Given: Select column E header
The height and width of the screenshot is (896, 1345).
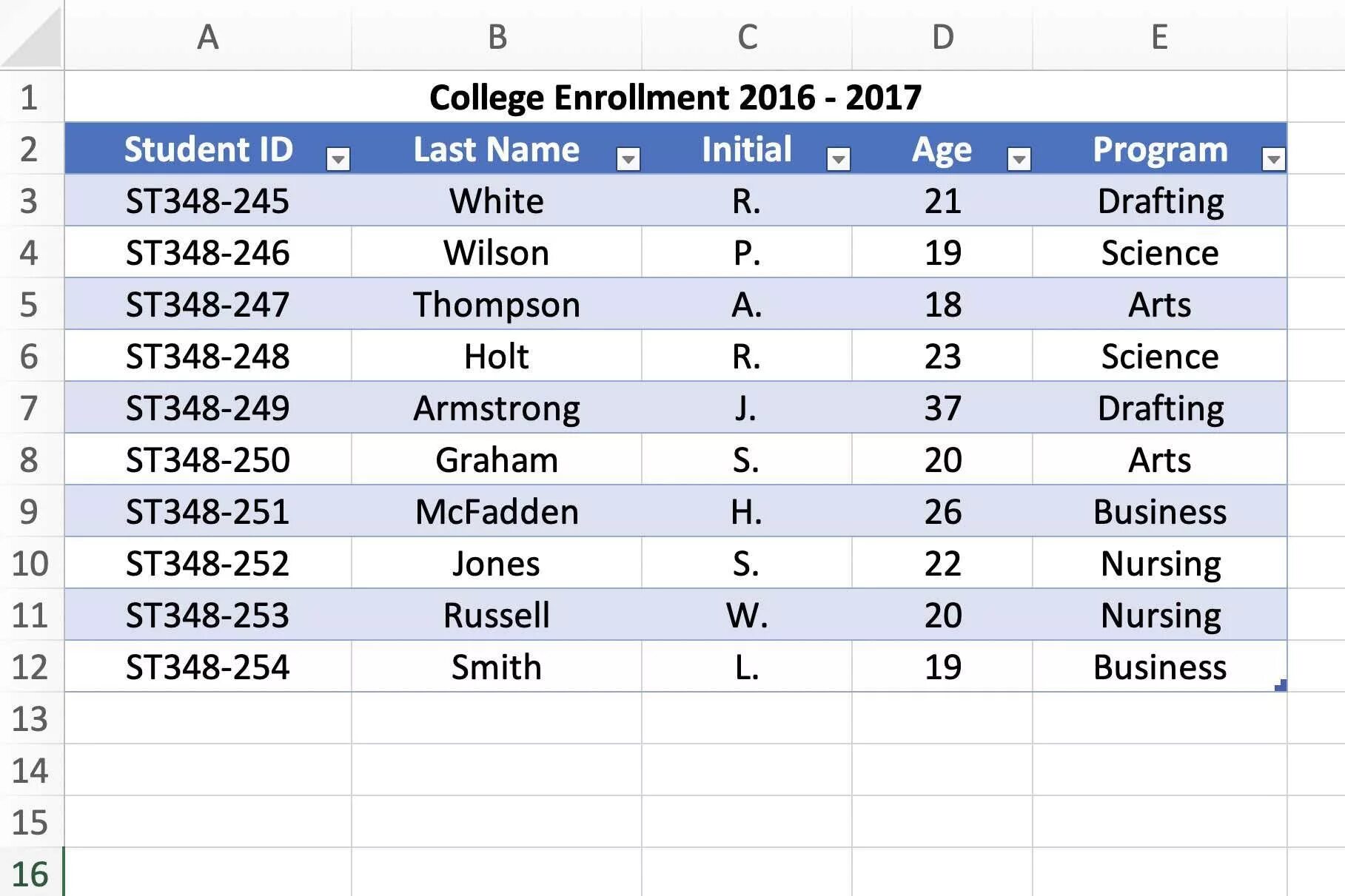Looking at the screenshot, I should point(1160,36).
